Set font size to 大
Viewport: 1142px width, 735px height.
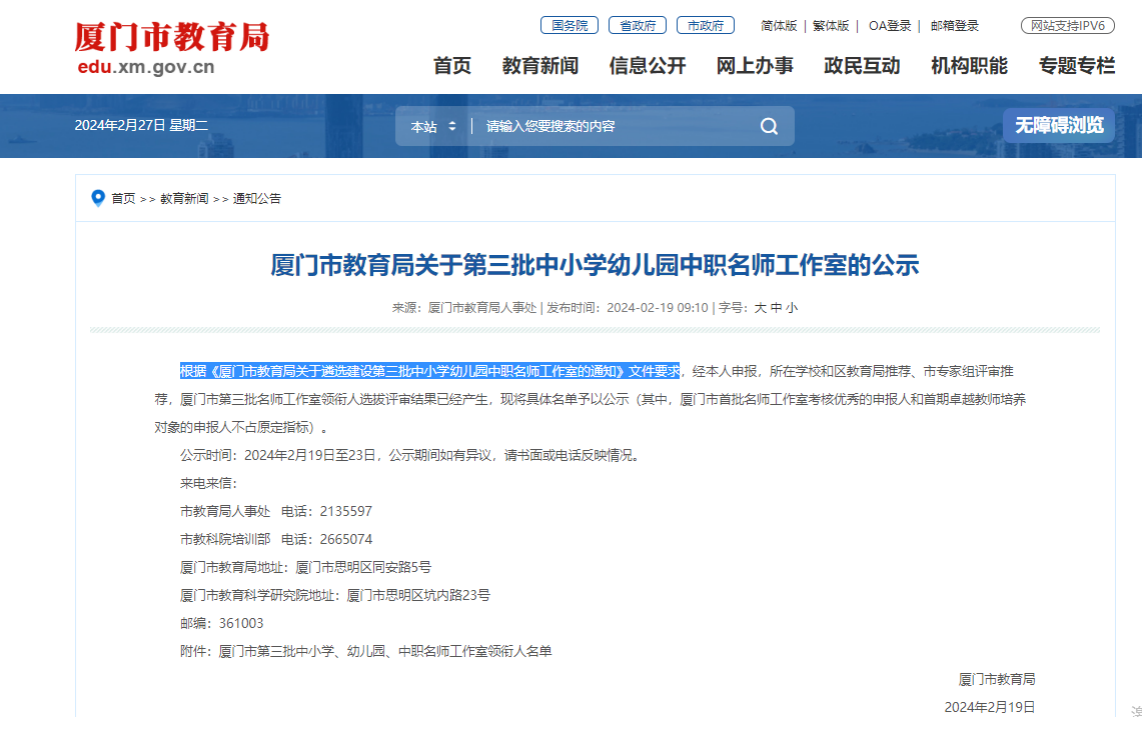[760, 308]
